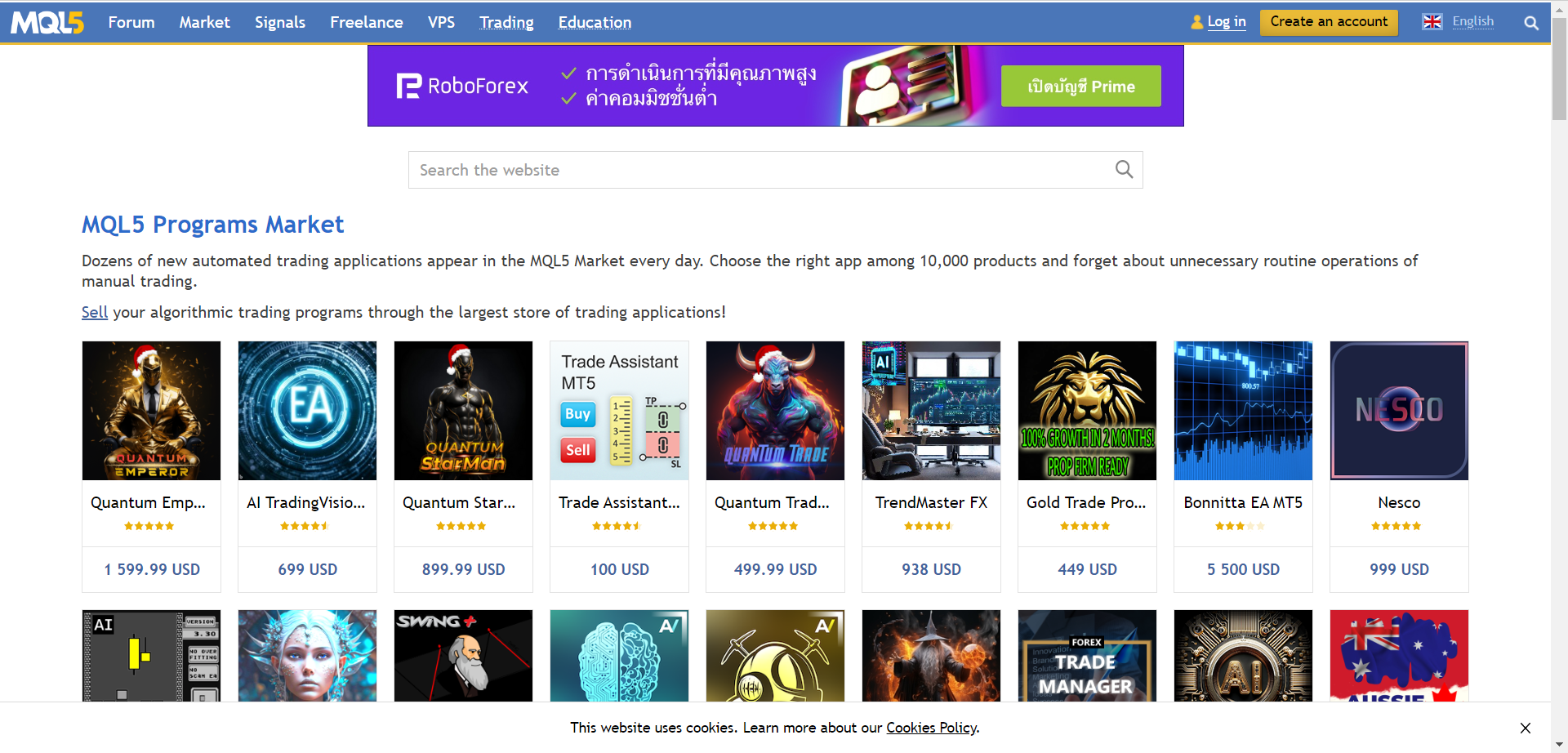
Task: Open the gold miner helmet thumbnail
Action: (x=776, y=656)
